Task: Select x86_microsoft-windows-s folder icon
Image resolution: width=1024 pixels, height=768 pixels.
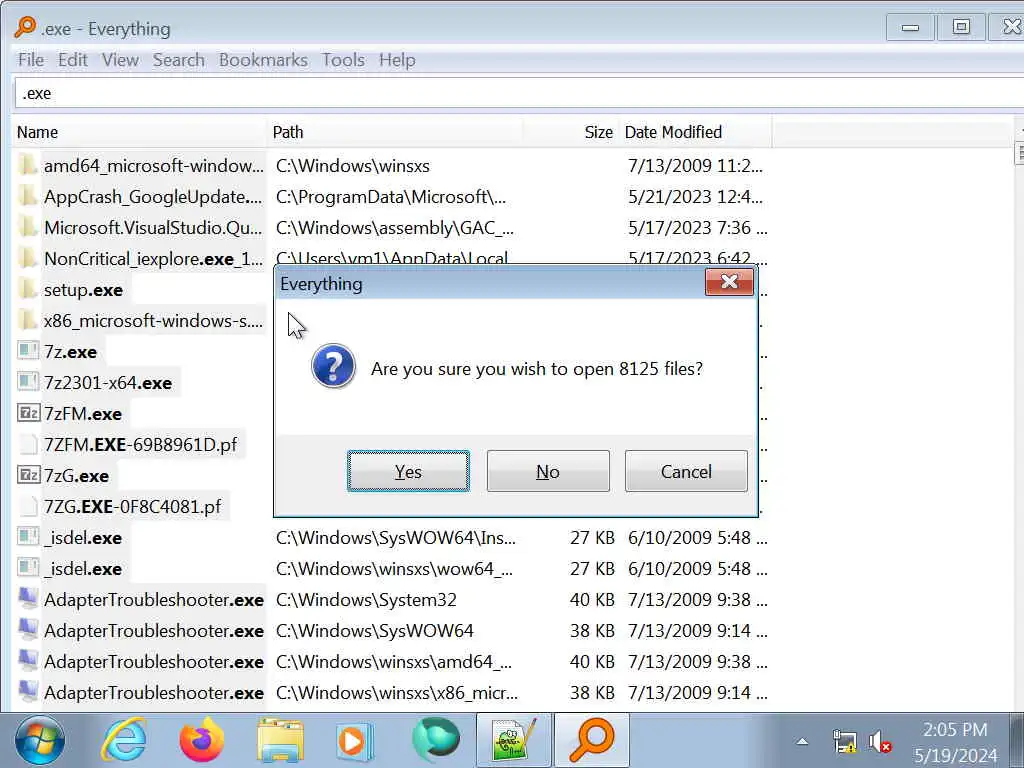Action: pos(27,320)
